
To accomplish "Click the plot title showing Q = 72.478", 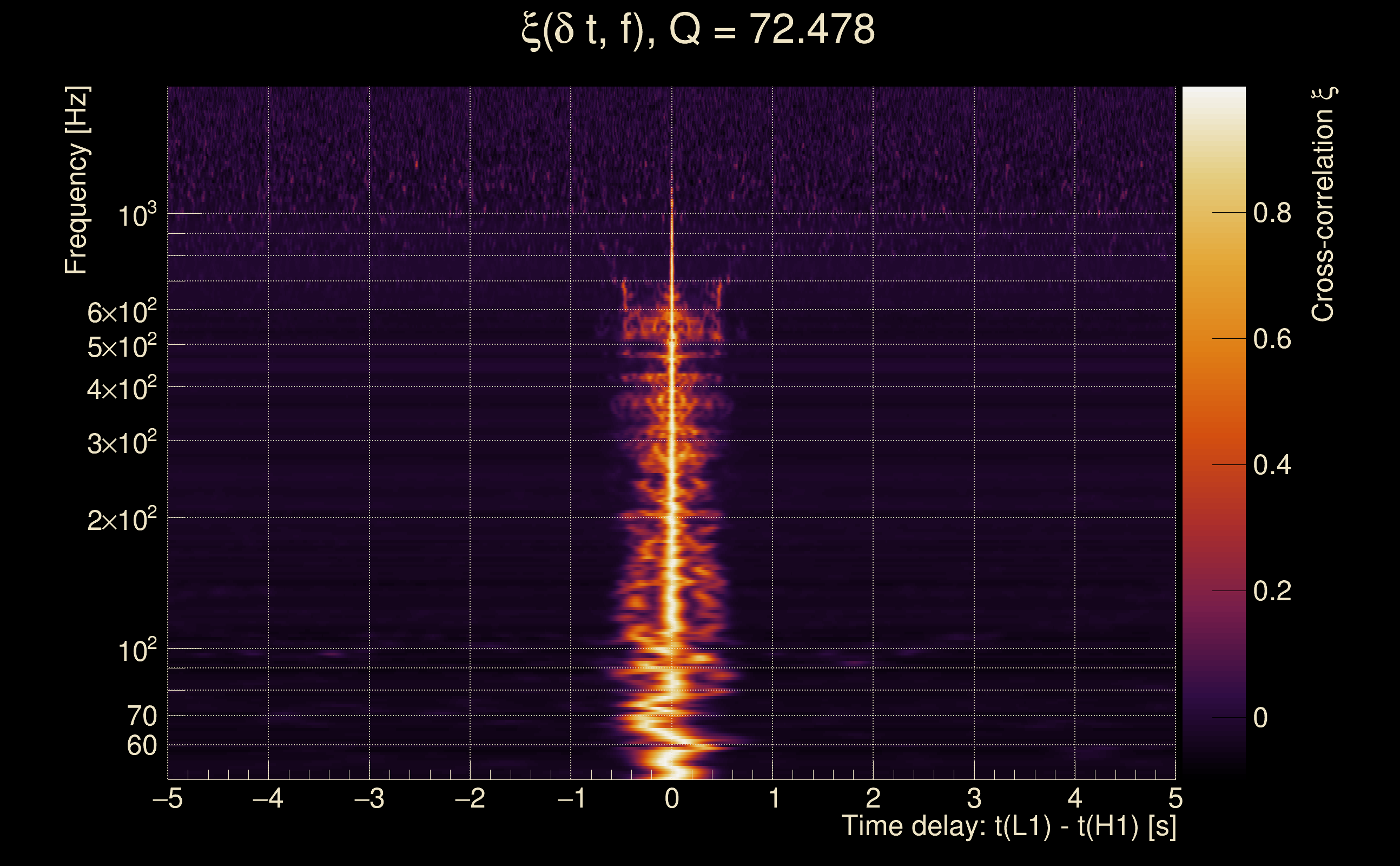I will (698, 30).
